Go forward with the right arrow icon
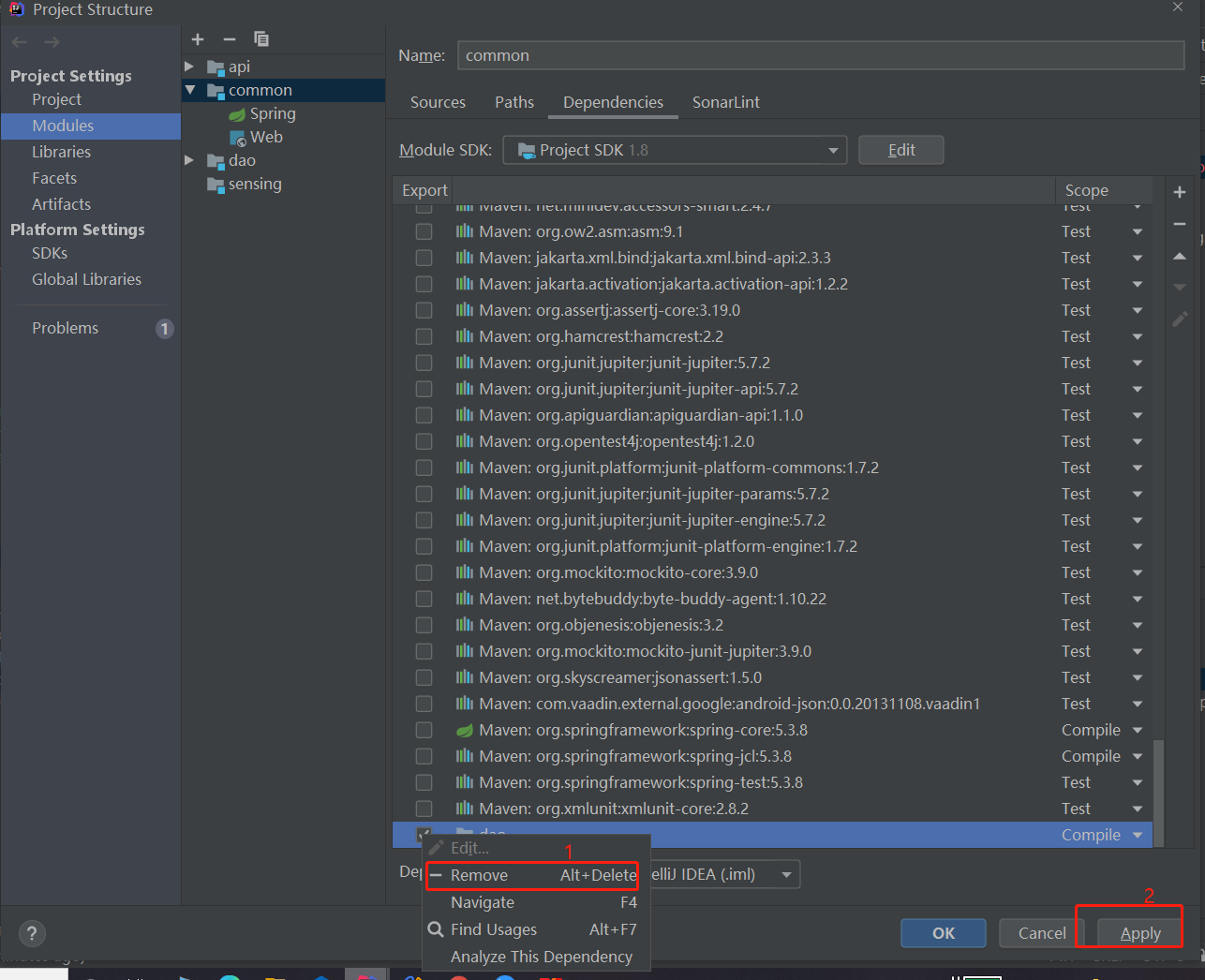 tap(52, 42)
